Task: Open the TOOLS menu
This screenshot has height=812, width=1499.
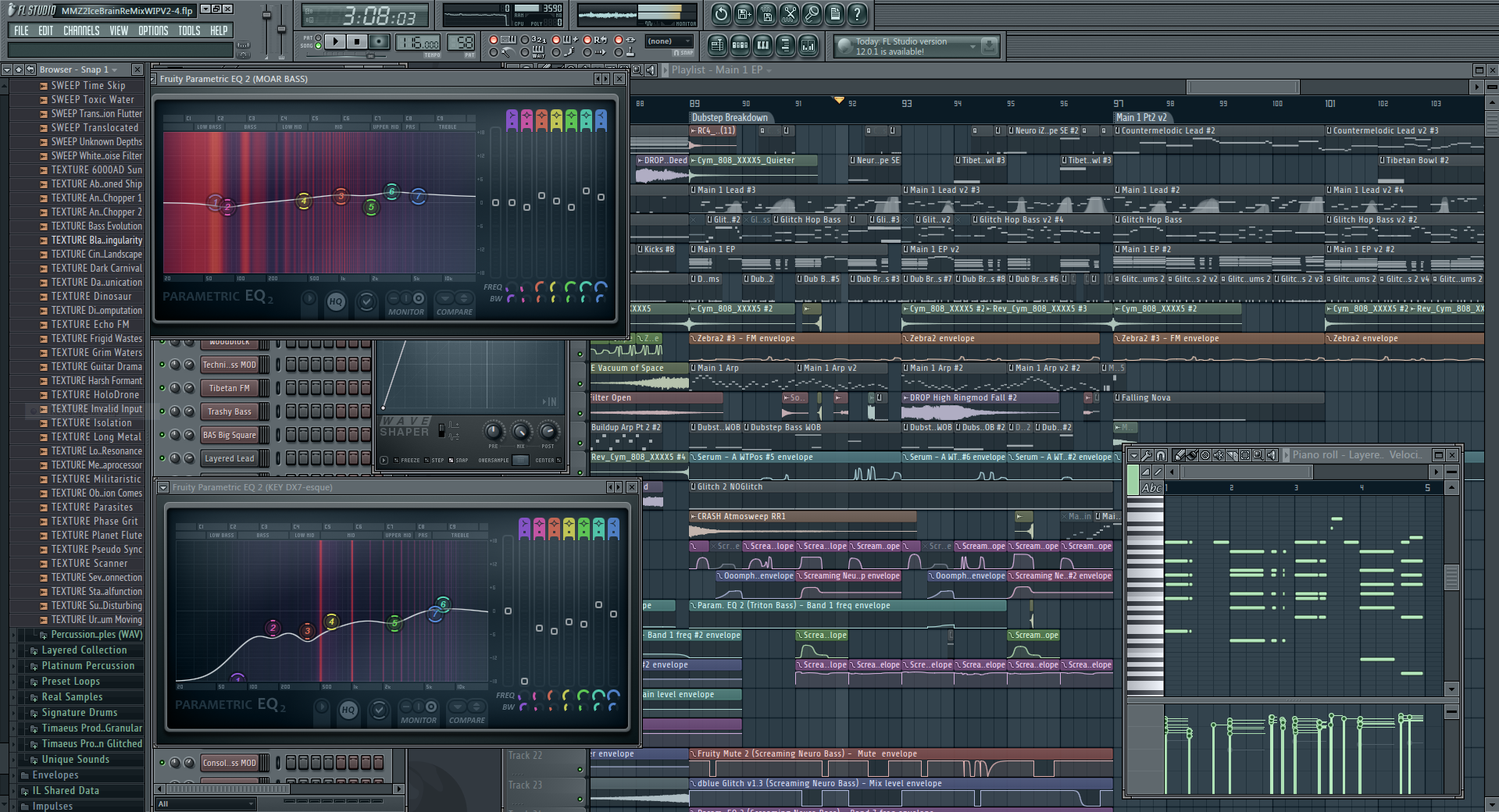Action: (189, 31)
